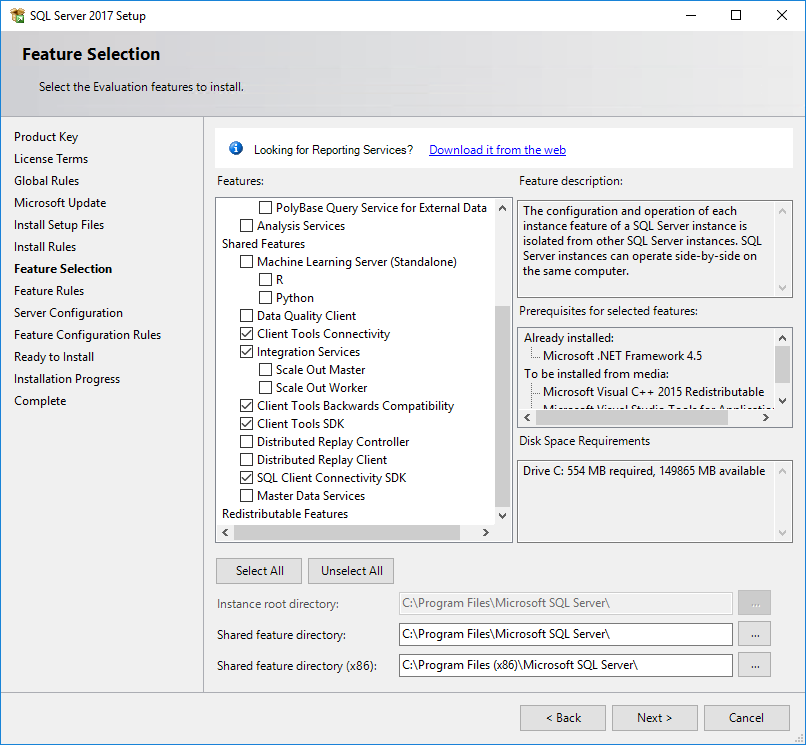This screenshot has width=806, height=745.
Task: Check the Scale Out Worker option
Action: pyautogui.click(x=265, y=388)
